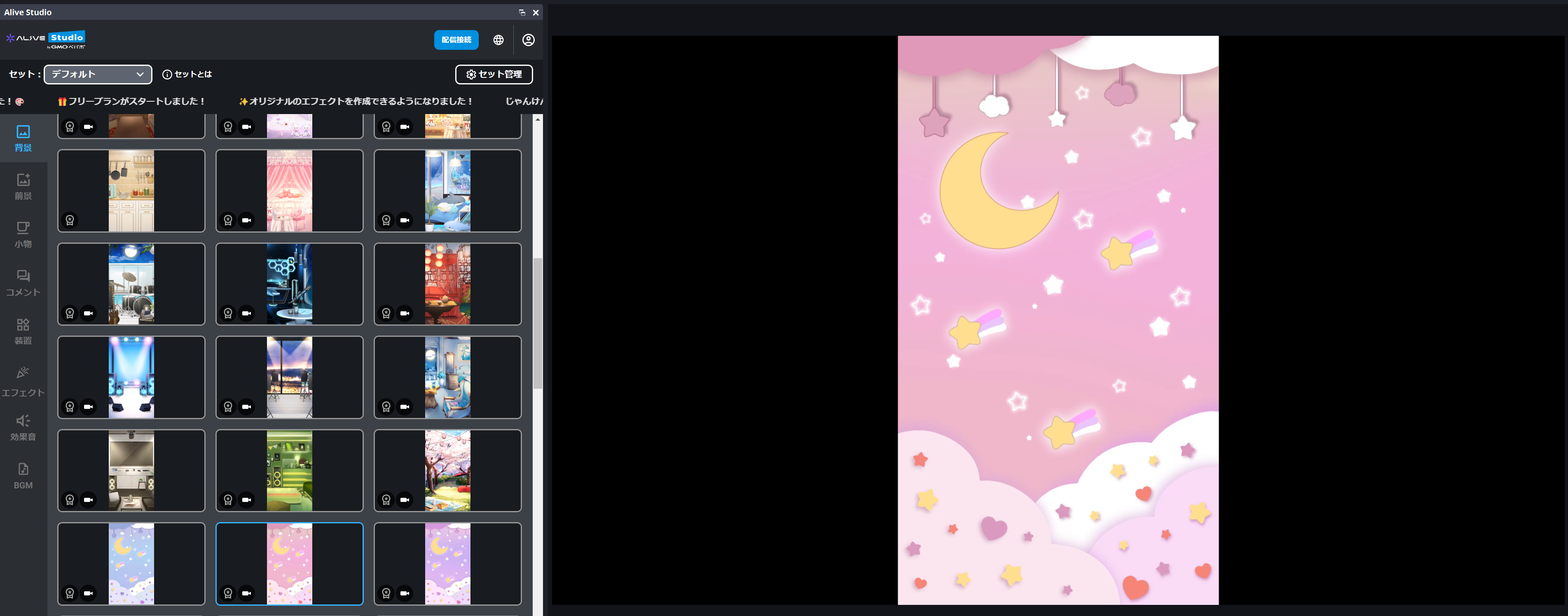
Task: Switch to the 前景 foreground tab
Action: pyautogui.click(x=23, y=186)
